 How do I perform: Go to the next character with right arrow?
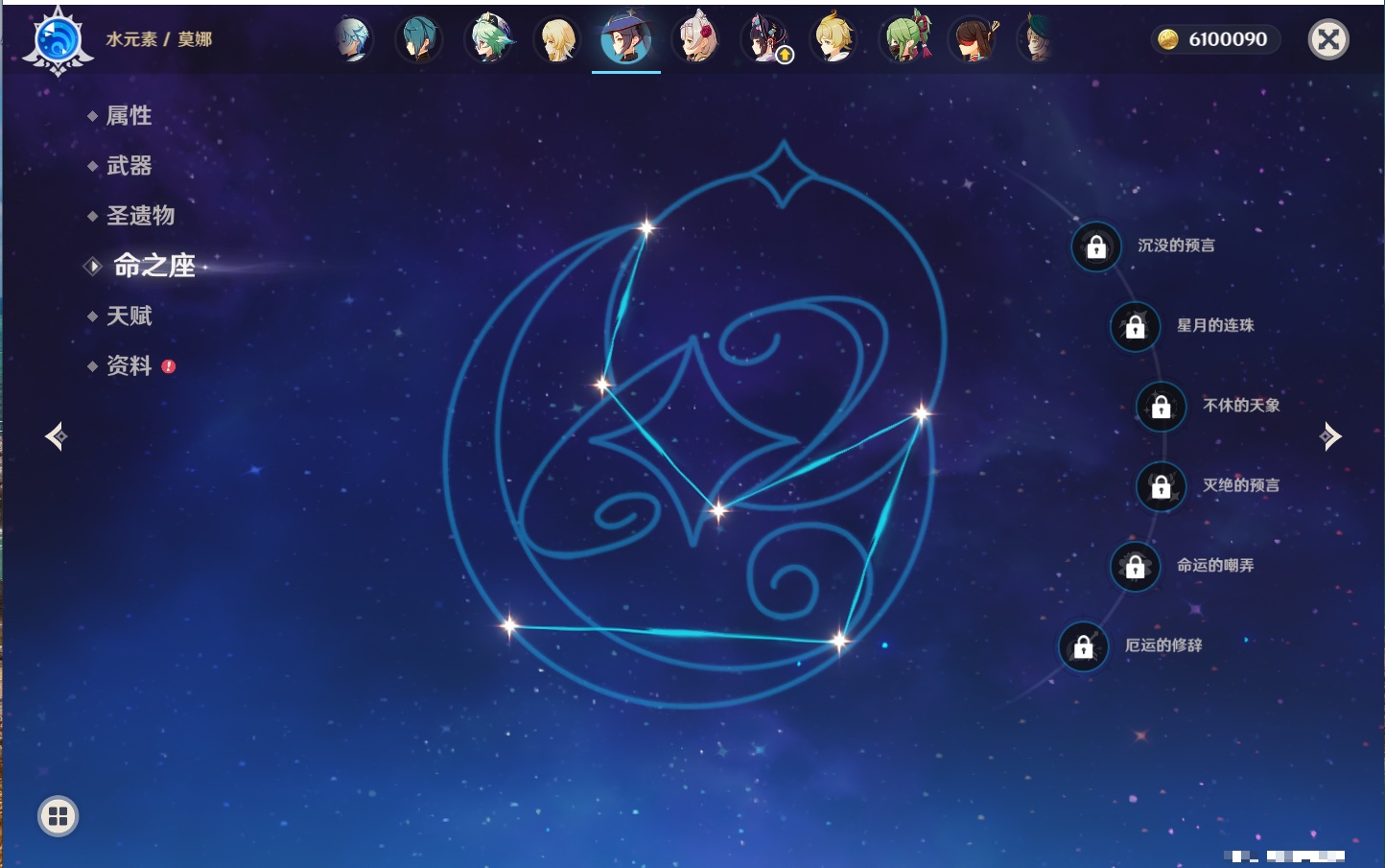1330,436
